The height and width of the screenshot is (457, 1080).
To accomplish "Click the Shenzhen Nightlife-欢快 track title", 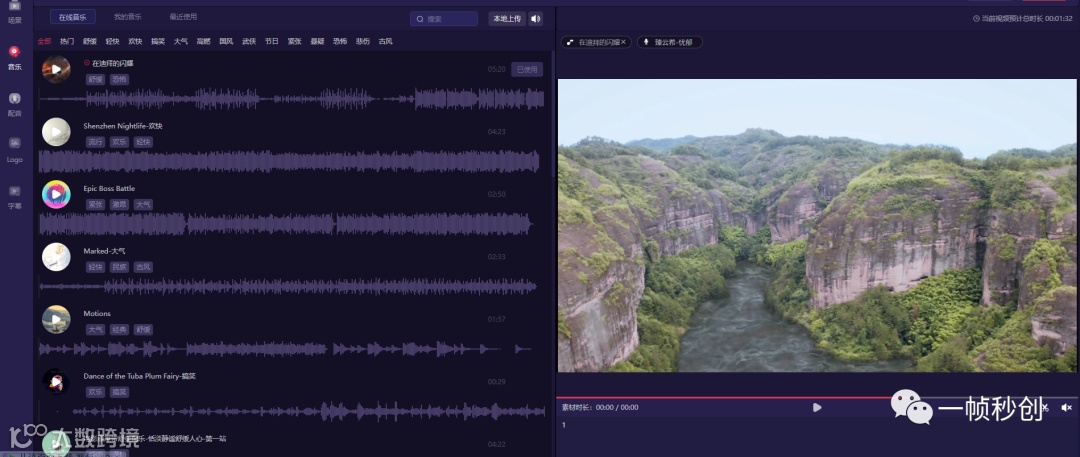I will (x=123, y=126).
